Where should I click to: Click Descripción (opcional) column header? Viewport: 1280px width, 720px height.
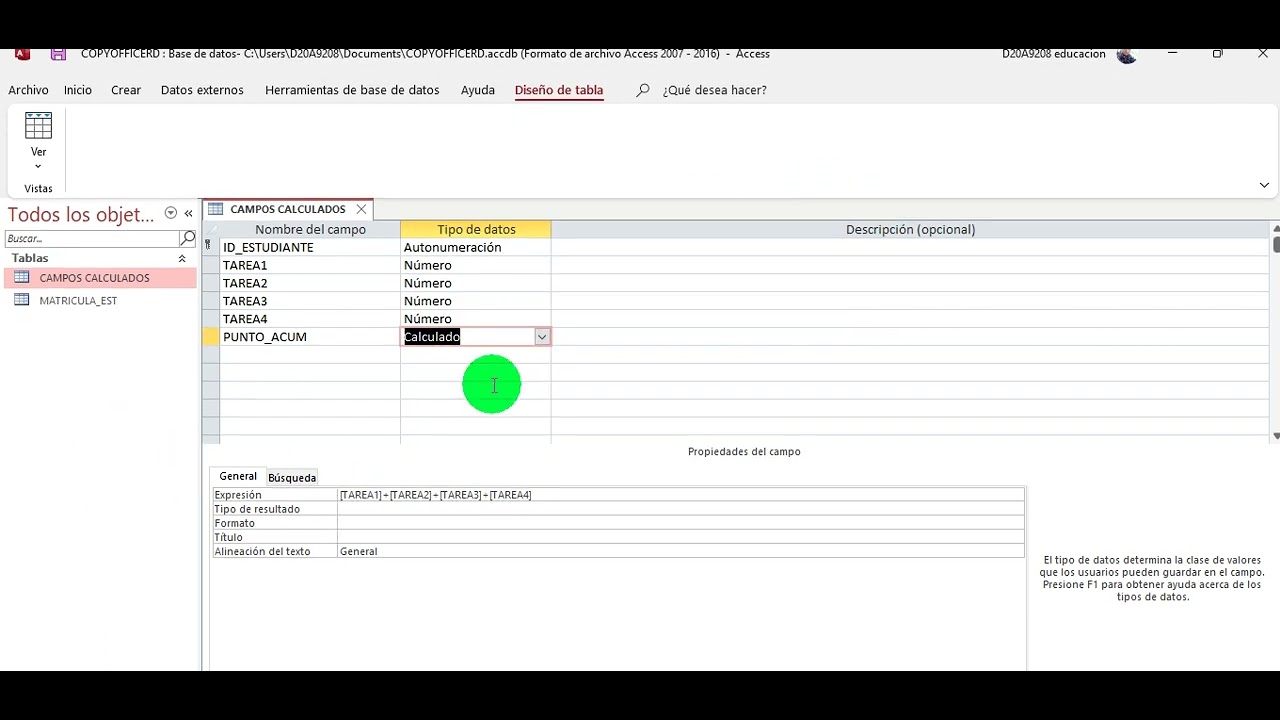[910, 229]
